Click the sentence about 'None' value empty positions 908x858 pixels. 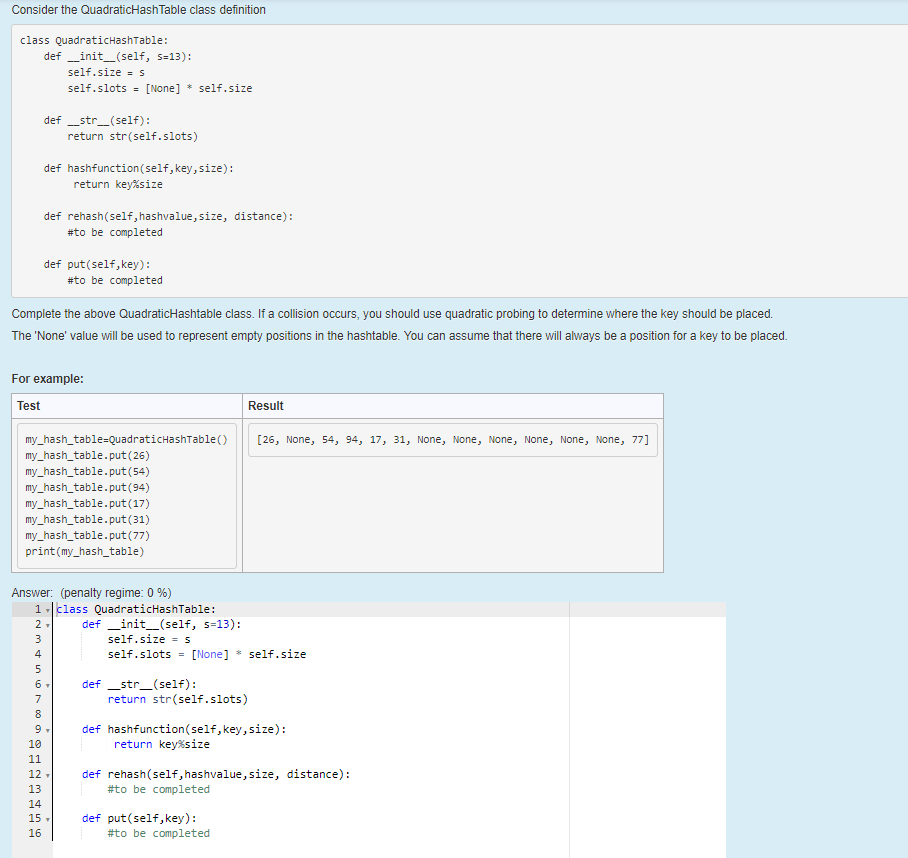(x=206, y=336)
